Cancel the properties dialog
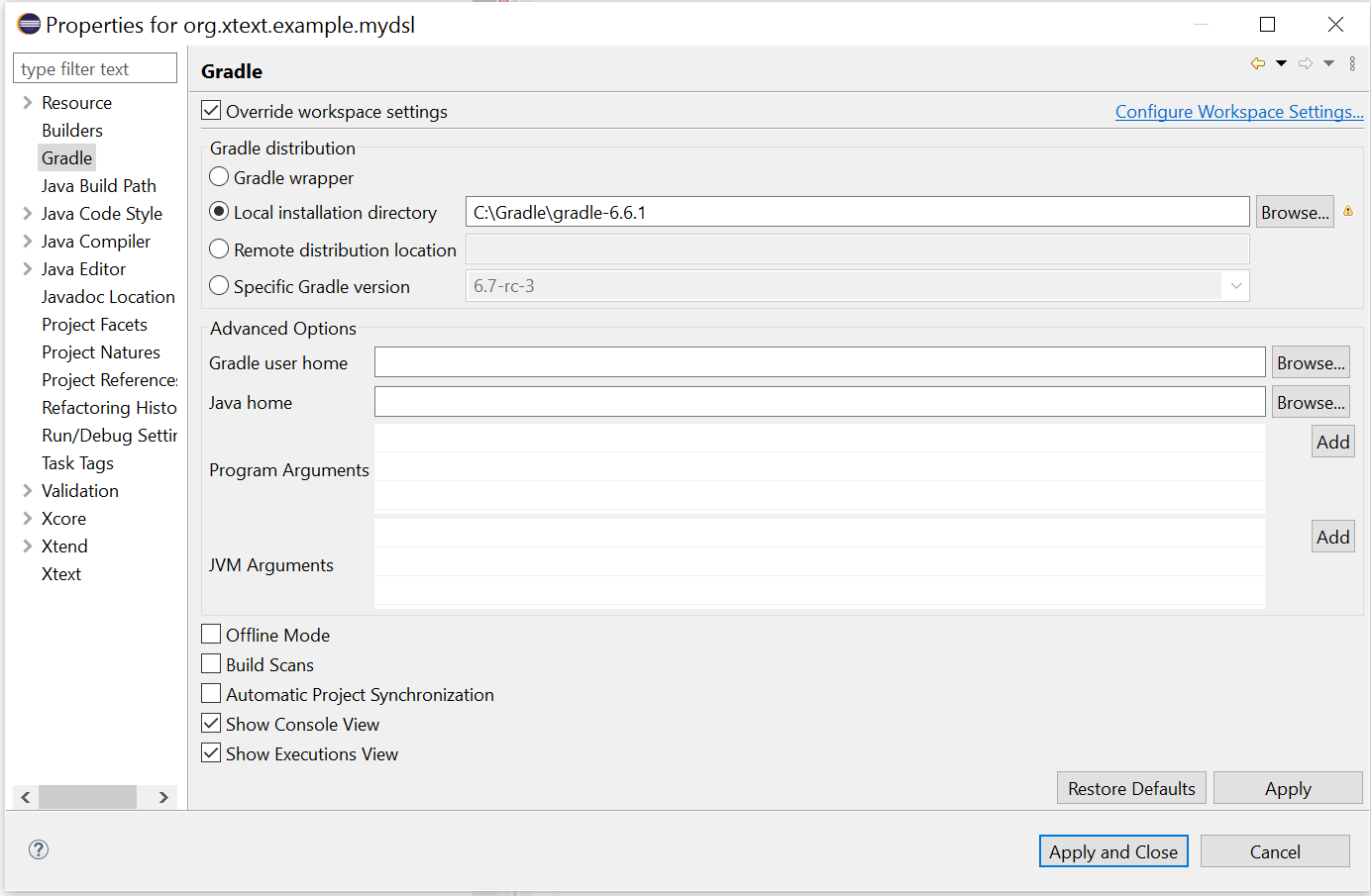The width and height of the screenshot is (1371, 896). [x=1275, y=851]
